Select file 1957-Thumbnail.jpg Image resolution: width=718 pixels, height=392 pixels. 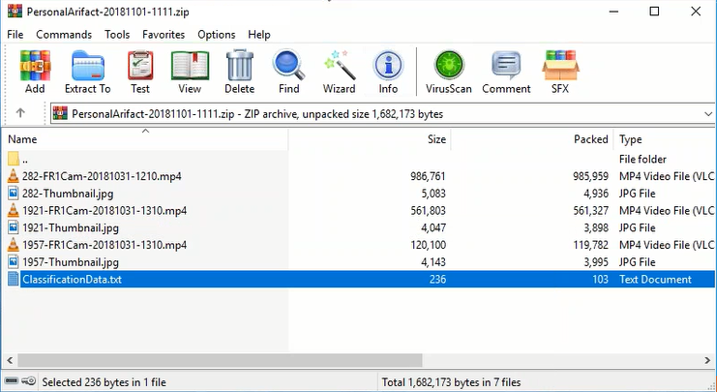click(71, 262)
